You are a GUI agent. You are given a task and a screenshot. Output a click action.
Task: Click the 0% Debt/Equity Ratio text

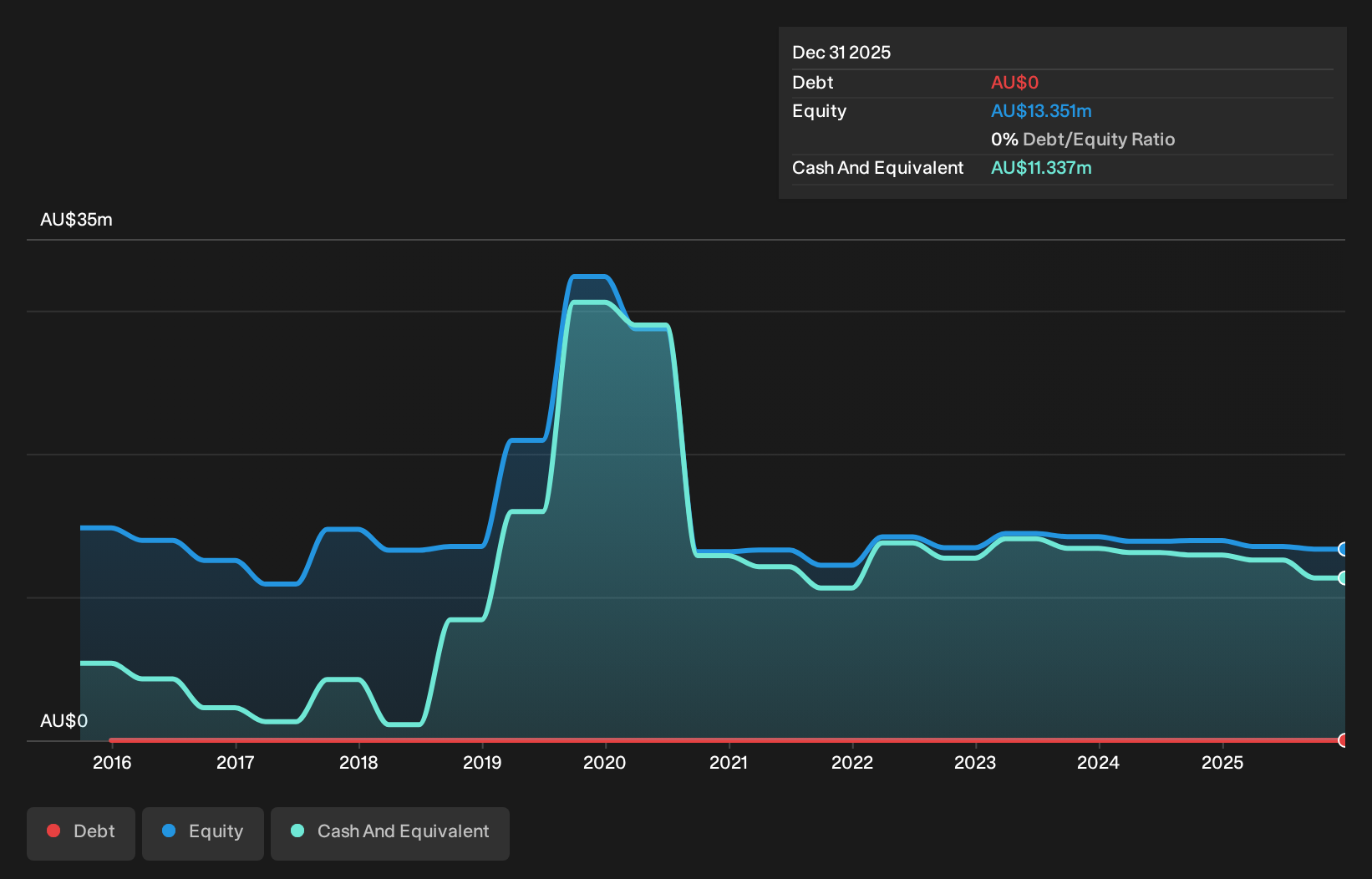pos(1083,140)
